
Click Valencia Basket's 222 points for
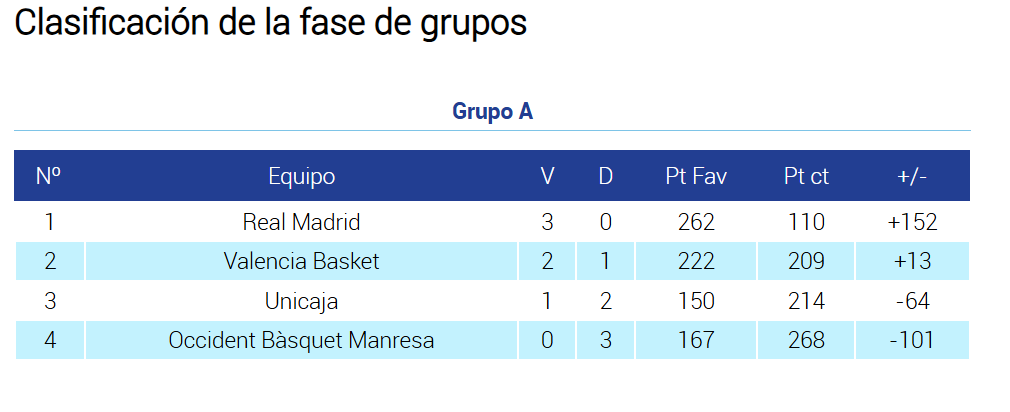click(696, 262)
